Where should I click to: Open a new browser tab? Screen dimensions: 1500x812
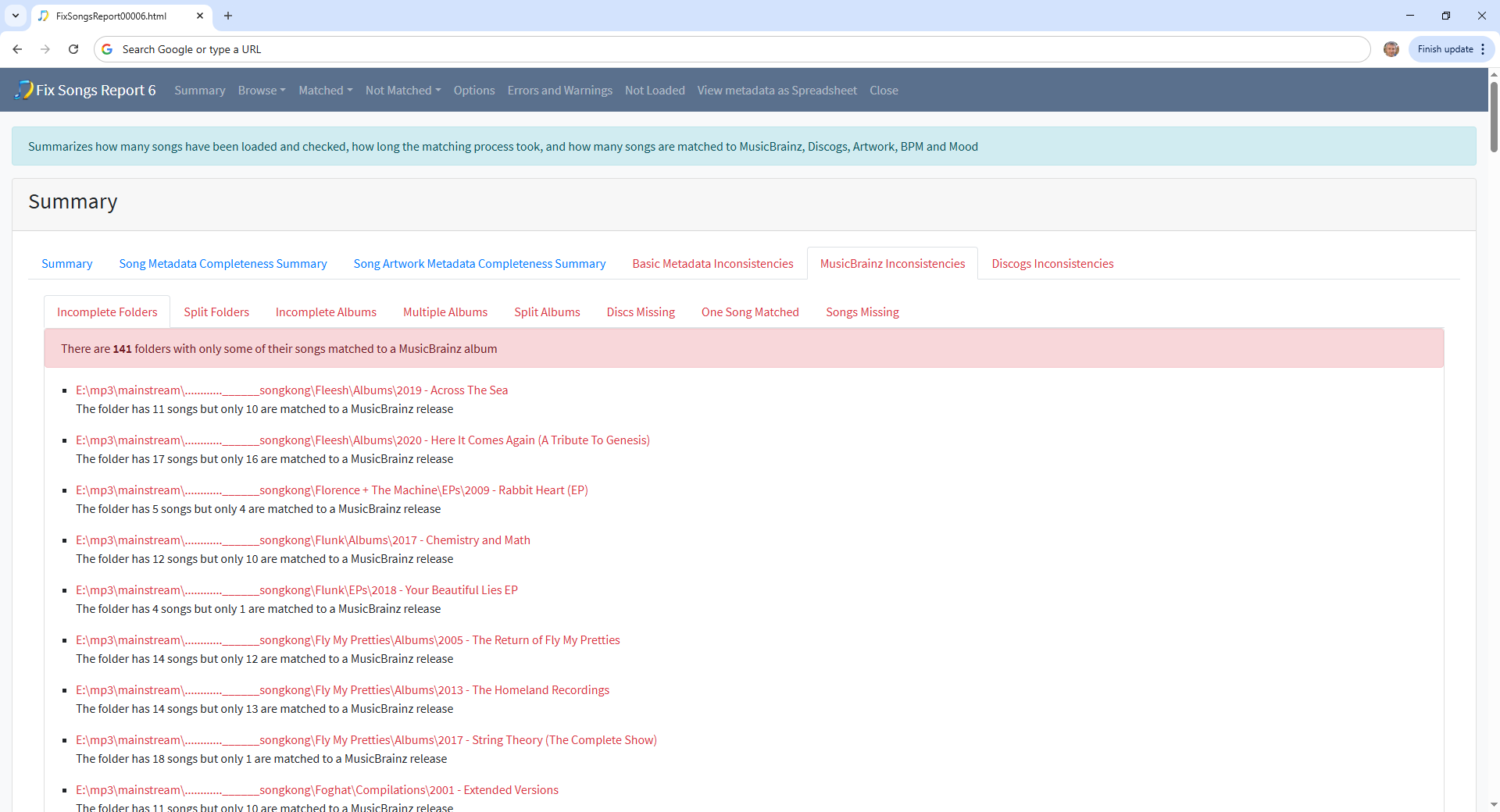[228, 16]
